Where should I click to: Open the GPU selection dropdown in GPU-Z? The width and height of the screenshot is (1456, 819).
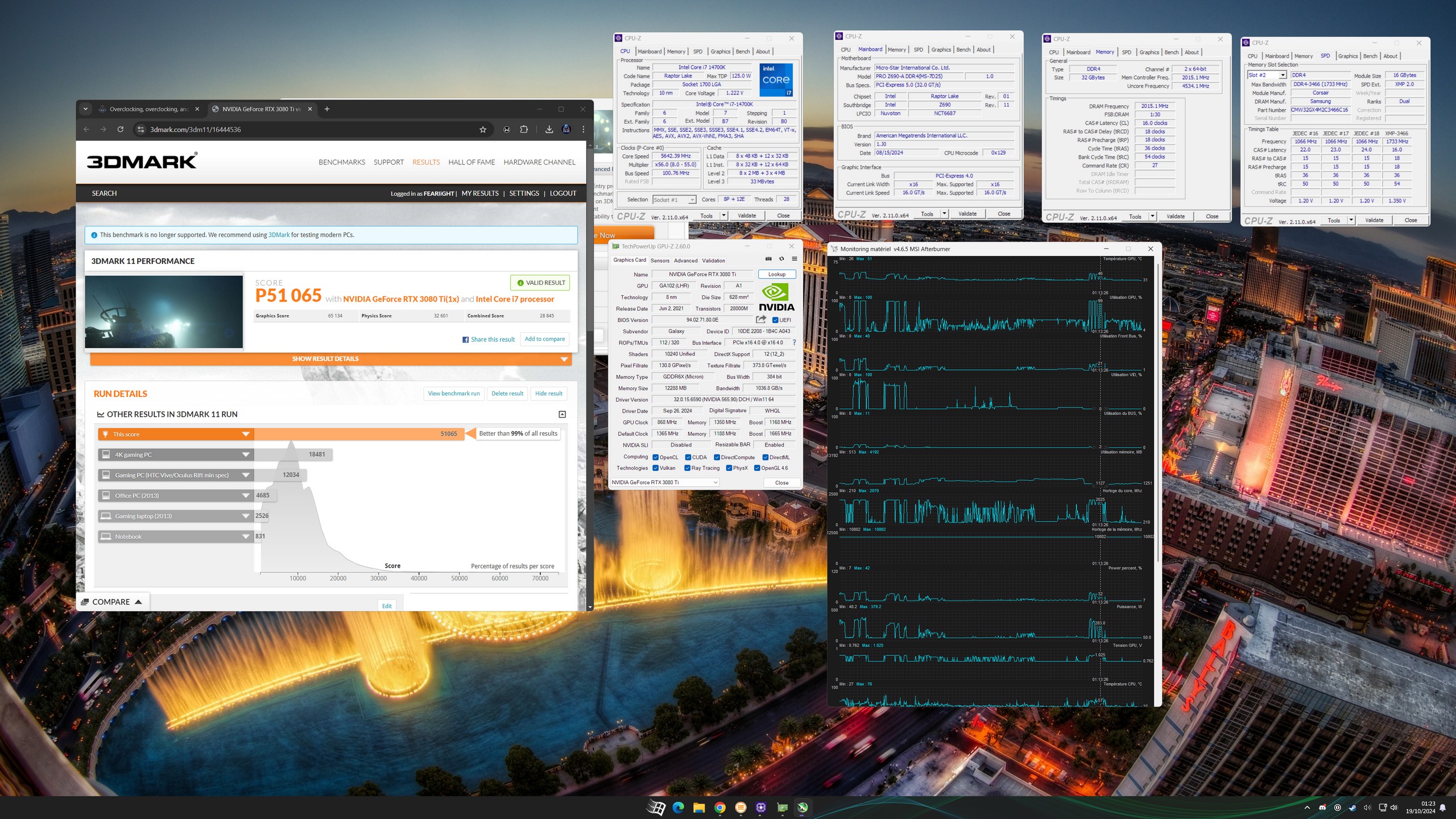(x=664, y=482)
